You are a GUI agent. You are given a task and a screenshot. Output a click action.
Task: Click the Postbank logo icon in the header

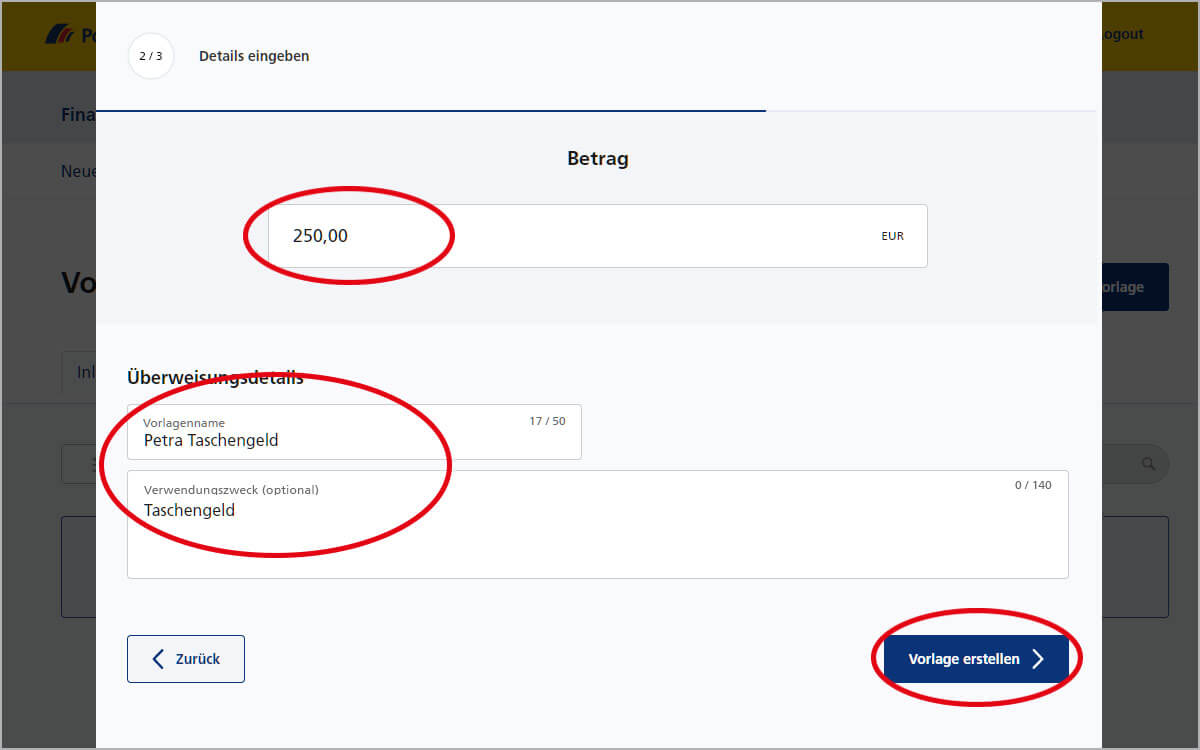58,34
